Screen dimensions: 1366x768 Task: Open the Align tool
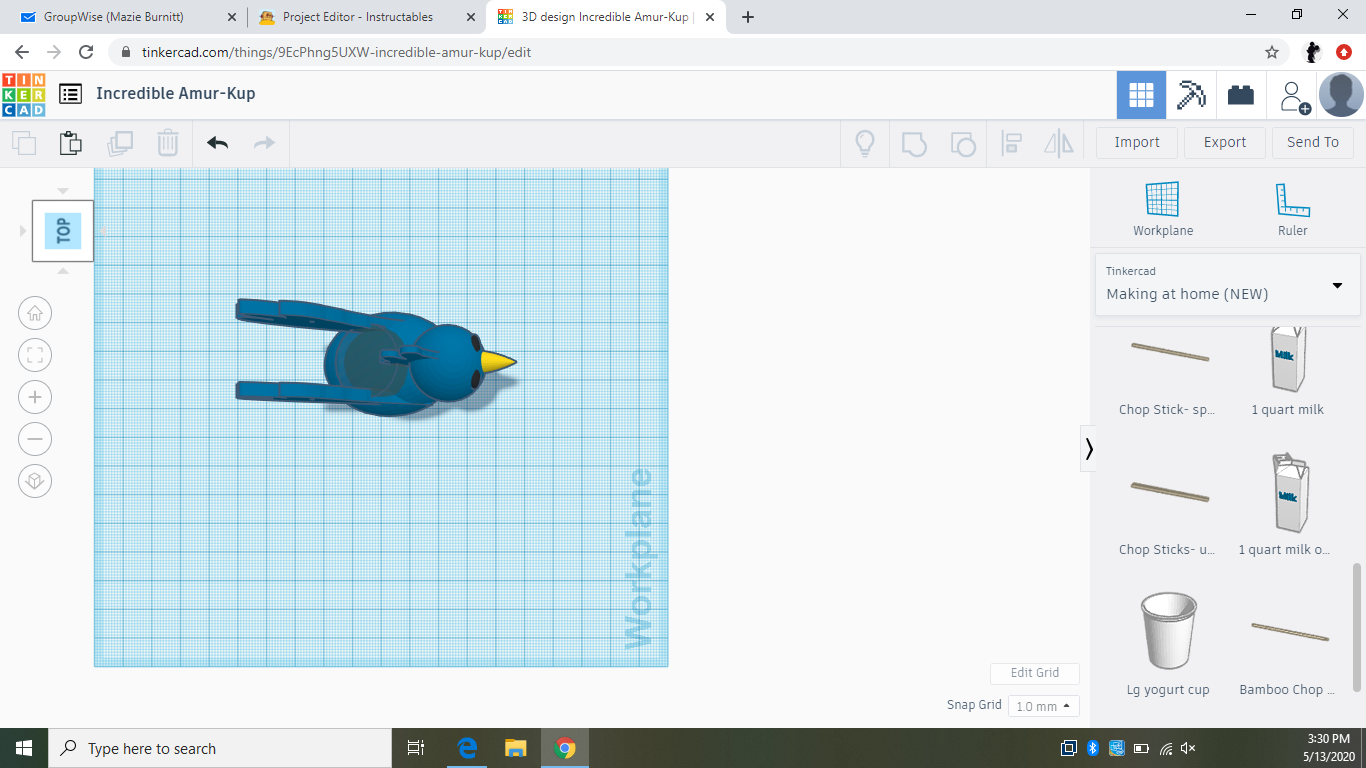[x=1011, y=143]
